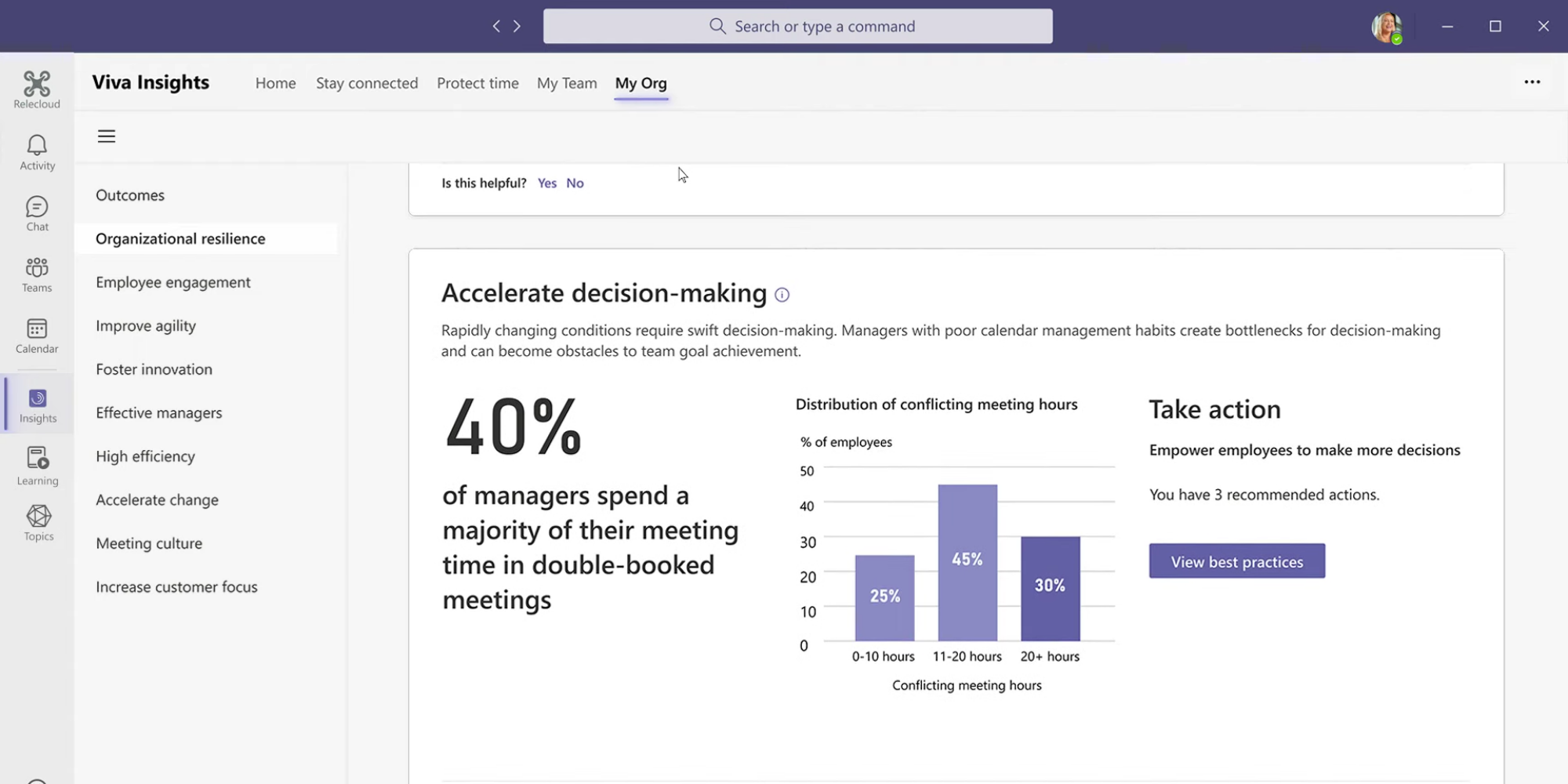Select Meeting culture in the side menu
The height and width of the screenshot is (784, 1568).
(149, 543)
